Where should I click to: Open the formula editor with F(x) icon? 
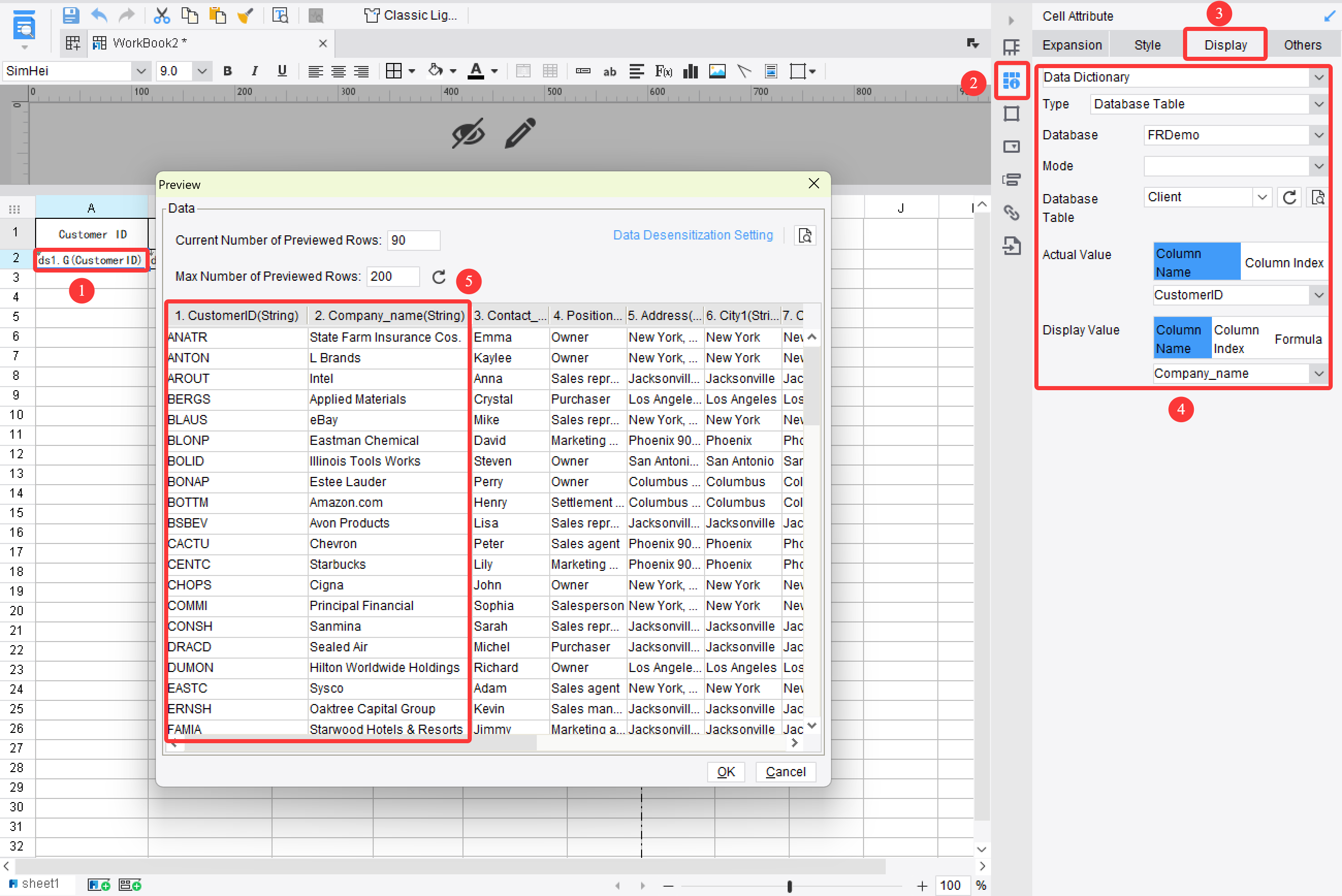coord(663,71)
